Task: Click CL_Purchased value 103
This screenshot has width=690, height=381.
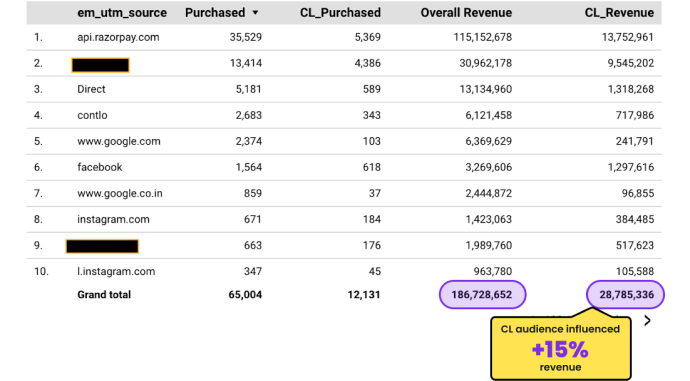Action: 372,141
